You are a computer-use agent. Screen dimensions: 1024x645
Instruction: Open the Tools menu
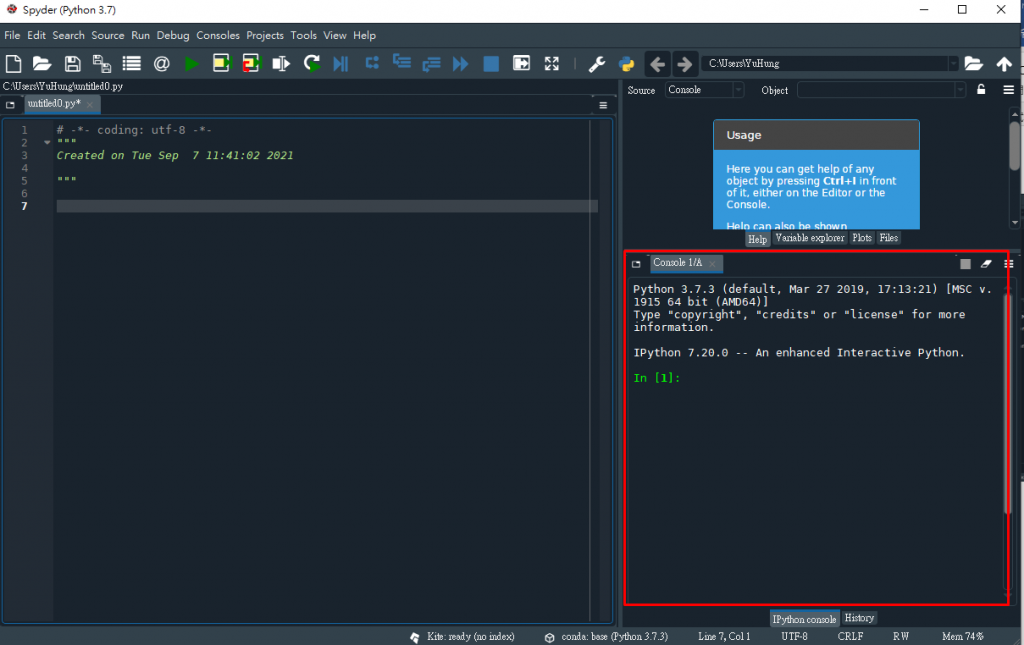pos(304,35)
